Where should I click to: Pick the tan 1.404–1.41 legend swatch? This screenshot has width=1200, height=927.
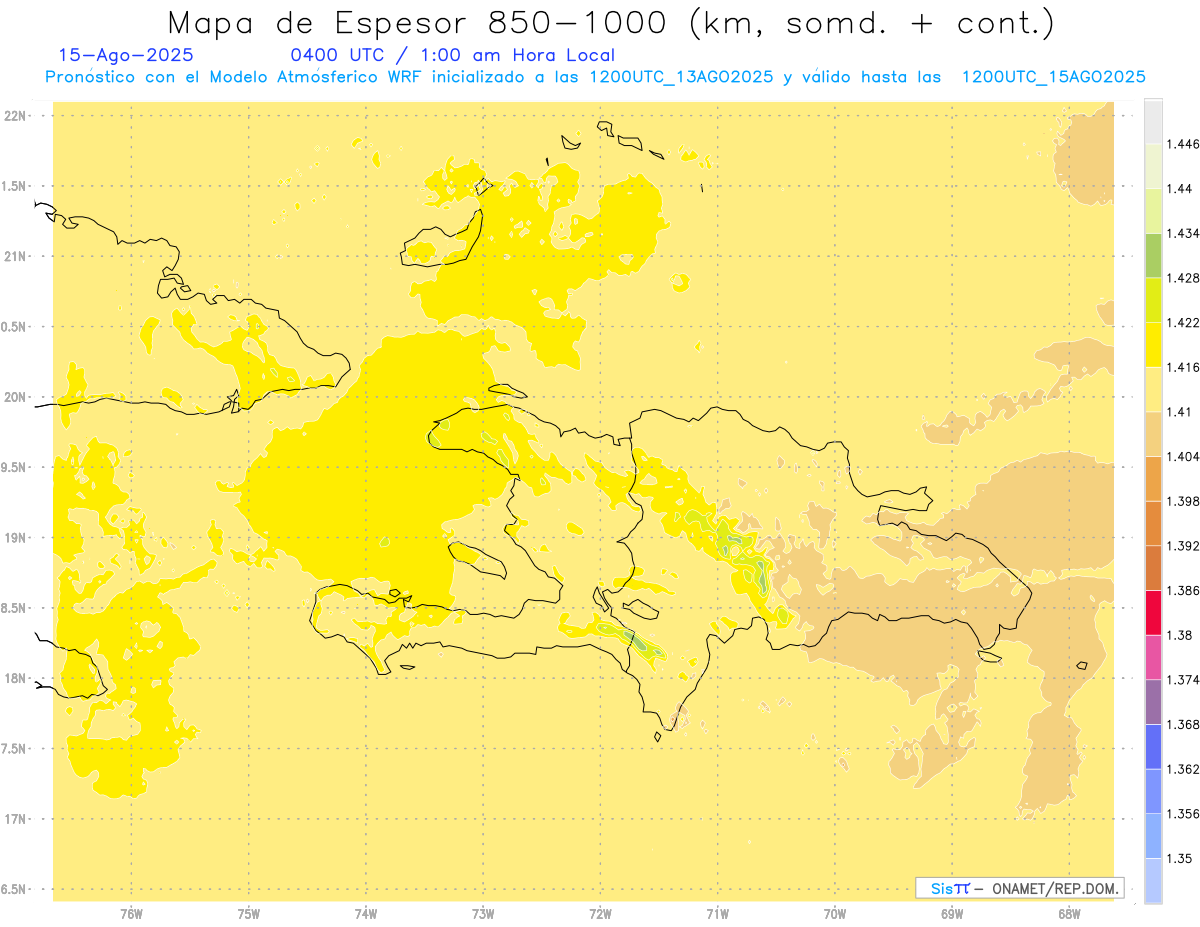tap(1153, 433)
